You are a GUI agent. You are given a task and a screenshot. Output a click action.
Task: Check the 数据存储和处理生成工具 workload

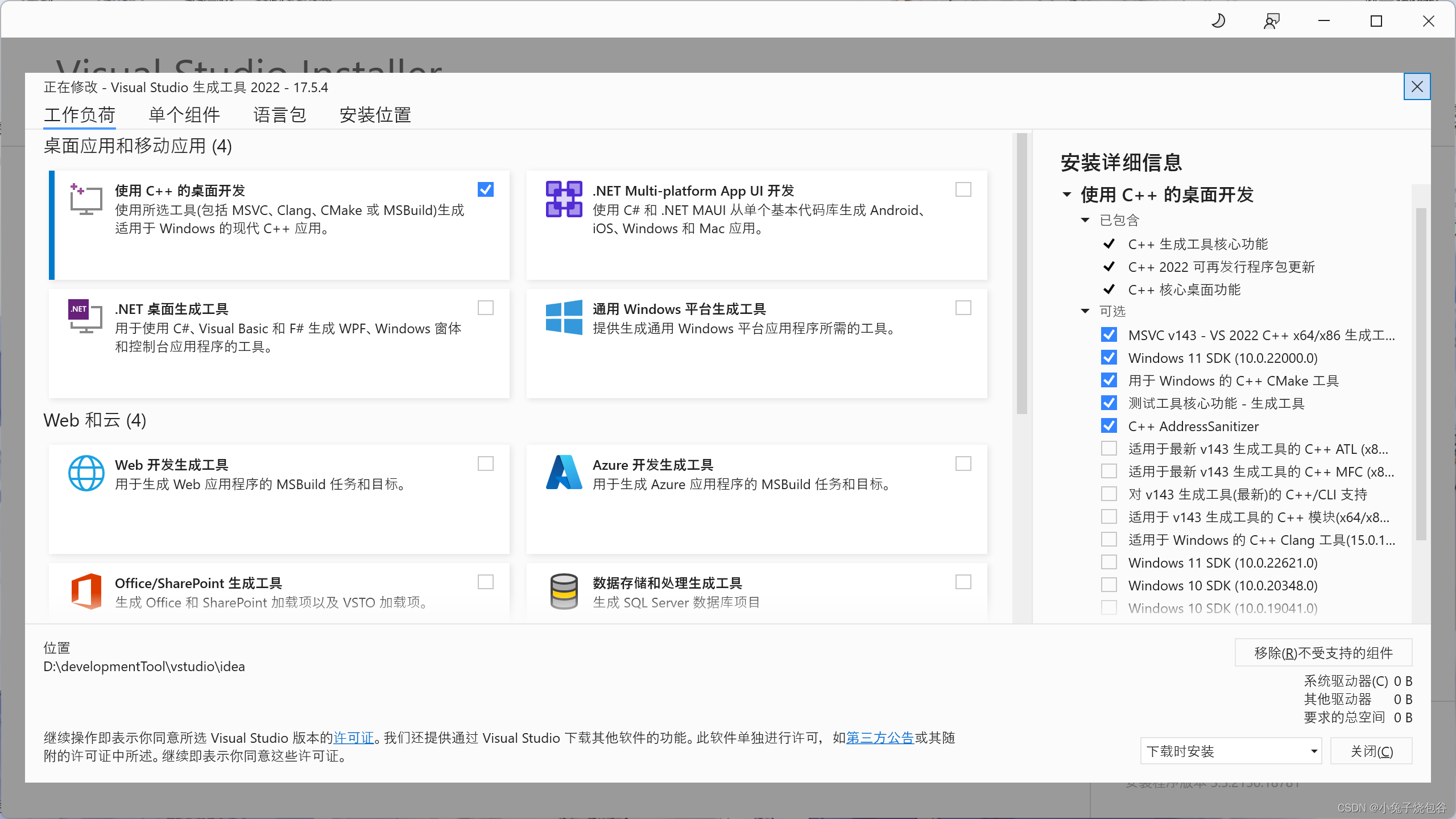tap(963, 582)
